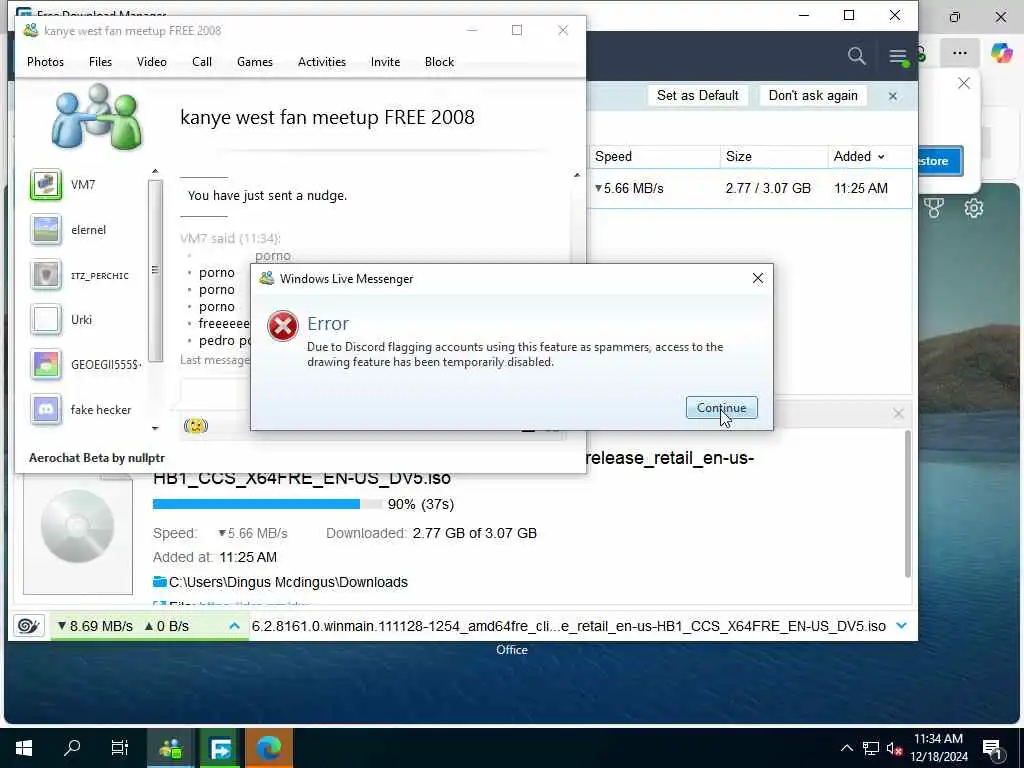Viewport: 1024px width, 768px height.
Task: Open the Call menu in Aerochat
Action: (202, 62)
